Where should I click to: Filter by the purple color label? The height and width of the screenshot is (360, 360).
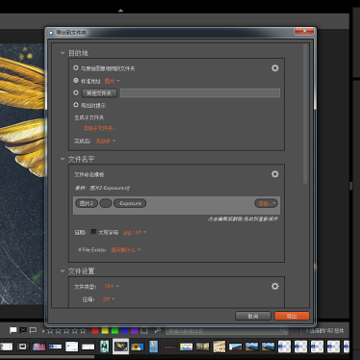134,330
